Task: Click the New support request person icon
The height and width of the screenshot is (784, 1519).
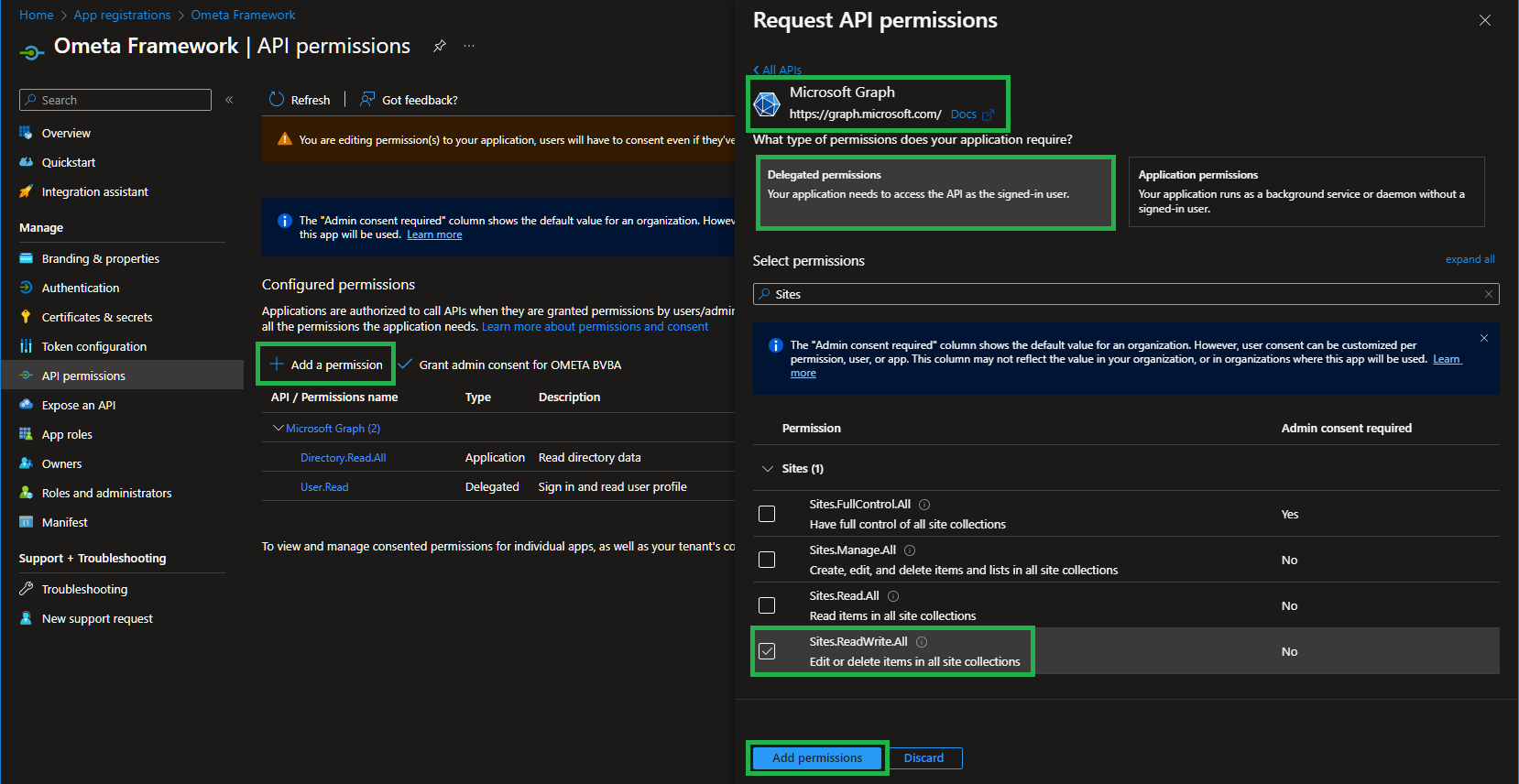Action: click(26, 618)
